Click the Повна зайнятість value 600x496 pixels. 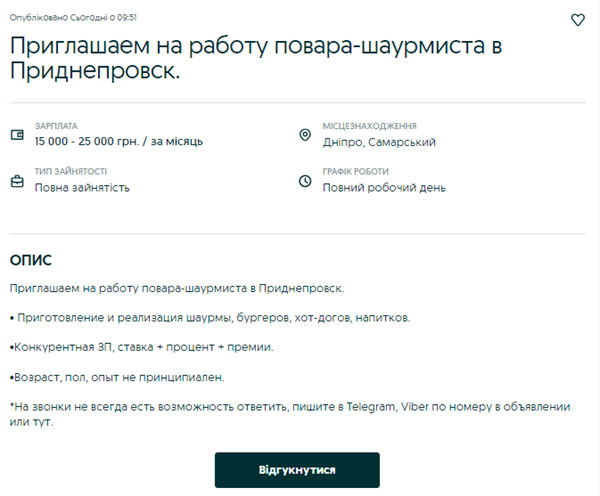tap(82, 187)
